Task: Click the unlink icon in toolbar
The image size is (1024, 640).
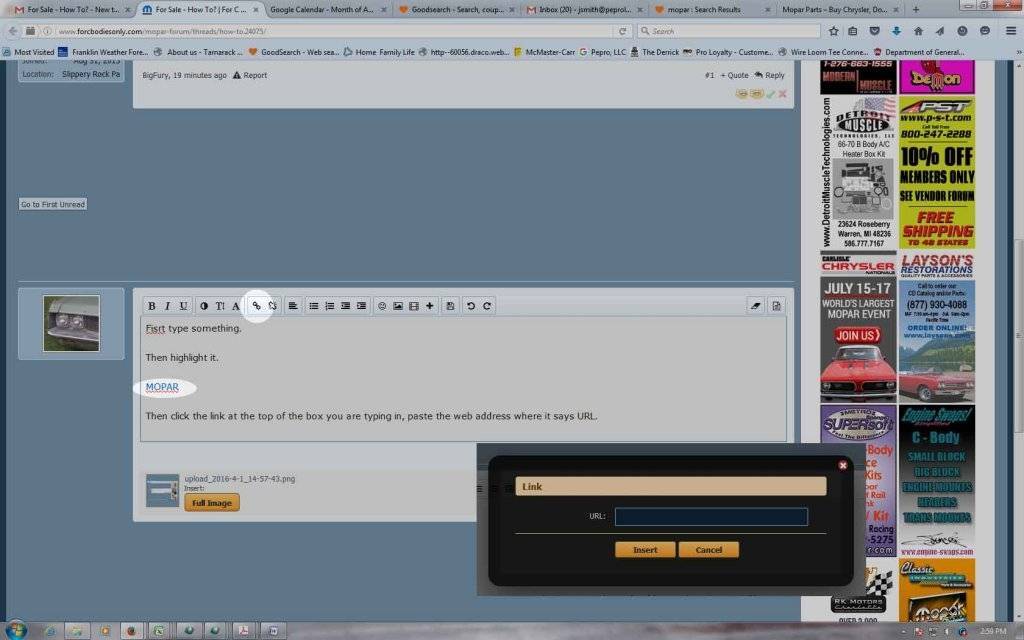Action: [272, 306]
